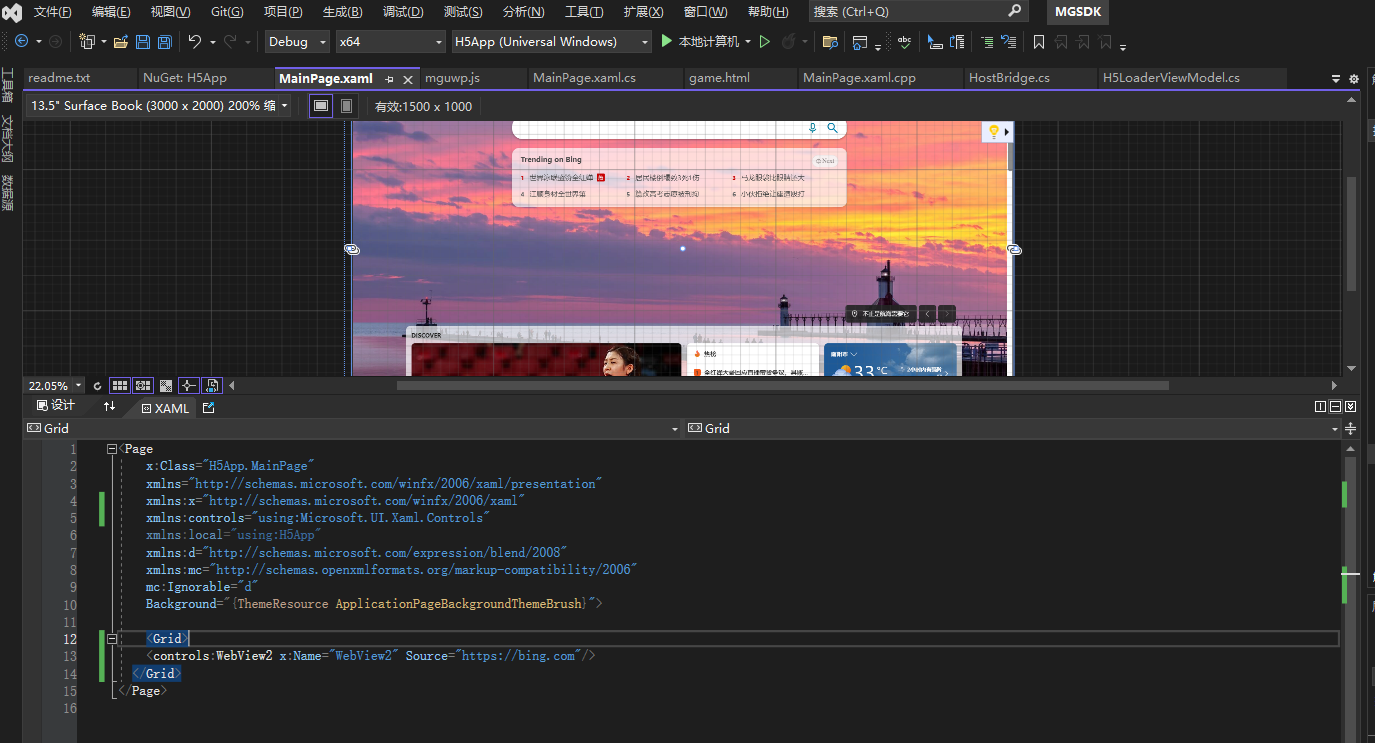1375x743 pixels.
Task: Expand the Surface Book device dropdown
Action: point(158,106)
